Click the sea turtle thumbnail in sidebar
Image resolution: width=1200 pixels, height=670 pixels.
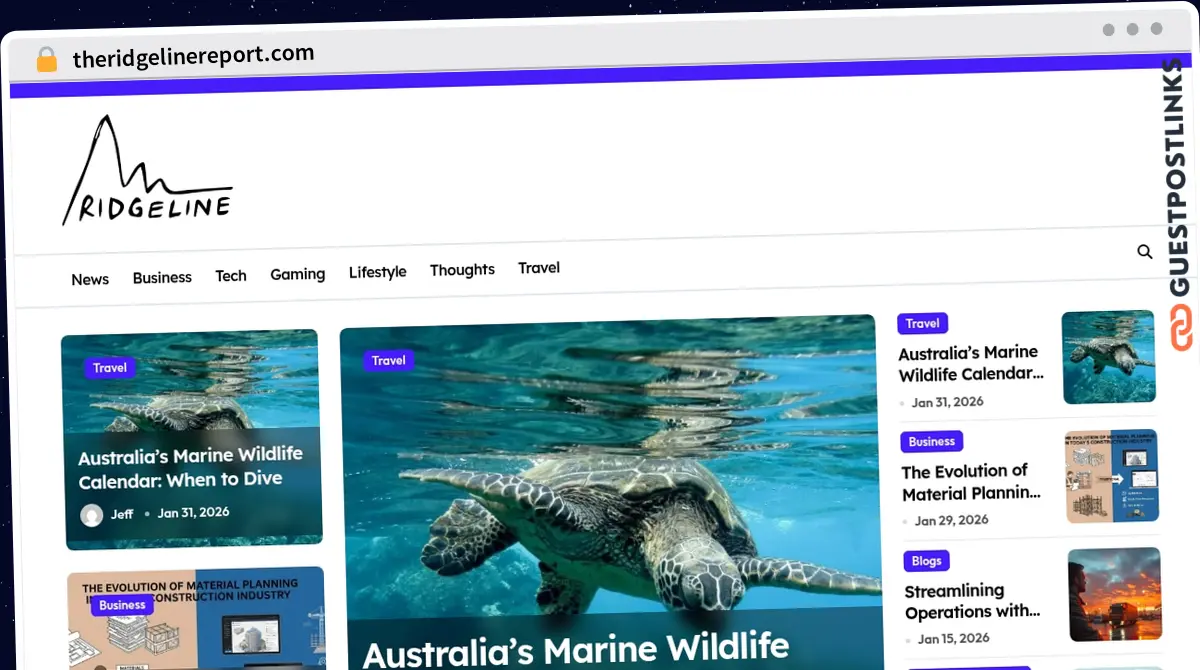(x=1108, y=357)
